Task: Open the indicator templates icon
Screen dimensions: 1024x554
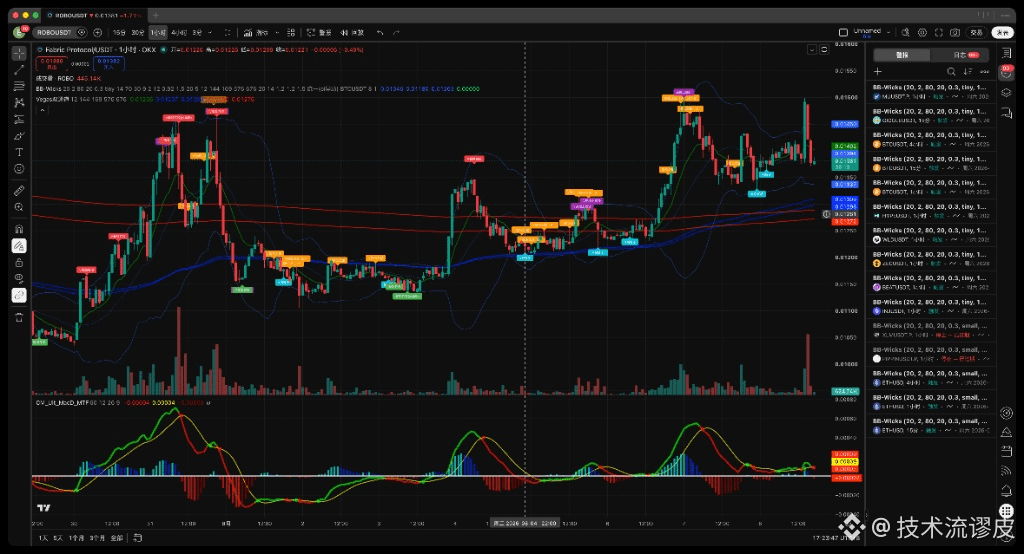Action: pyautogui.click(x=291, y=32)
